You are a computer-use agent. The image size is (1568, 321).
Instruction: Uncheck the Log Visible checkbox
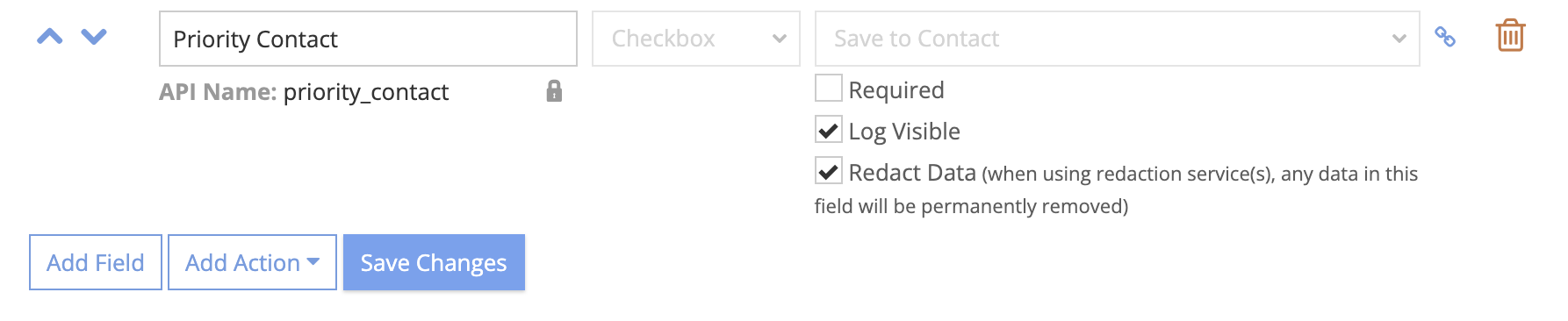click(829, 130)
